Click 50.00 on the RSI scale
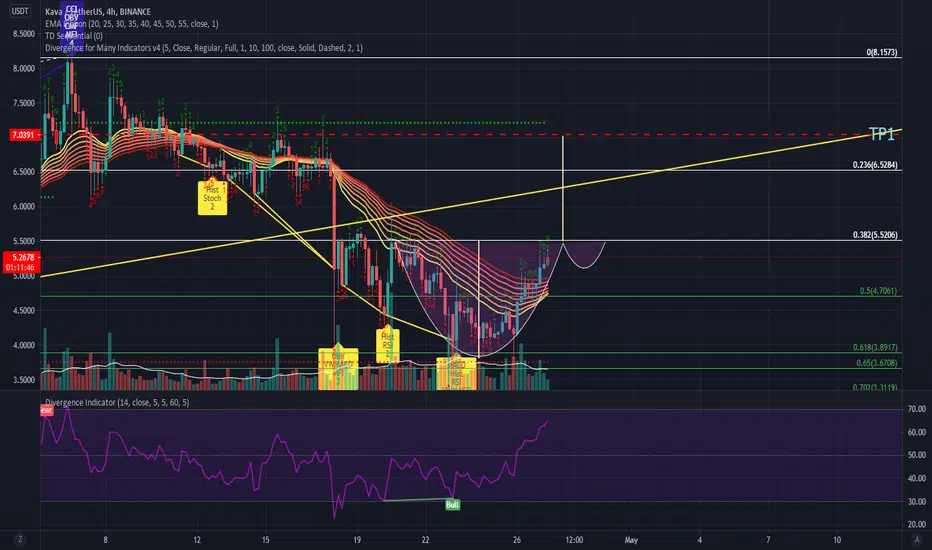Image resolution: width=932 pixels, height=550 pixels. tap(917, 455)
